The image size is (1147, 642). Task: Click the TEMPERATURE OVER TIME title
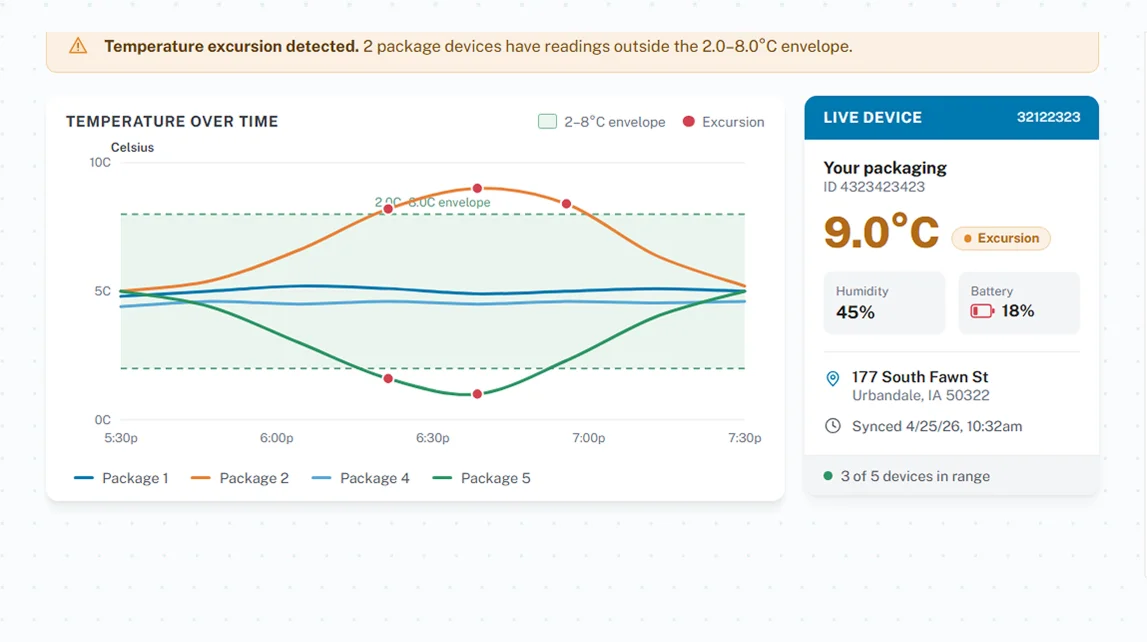click(x=172, y=121)
